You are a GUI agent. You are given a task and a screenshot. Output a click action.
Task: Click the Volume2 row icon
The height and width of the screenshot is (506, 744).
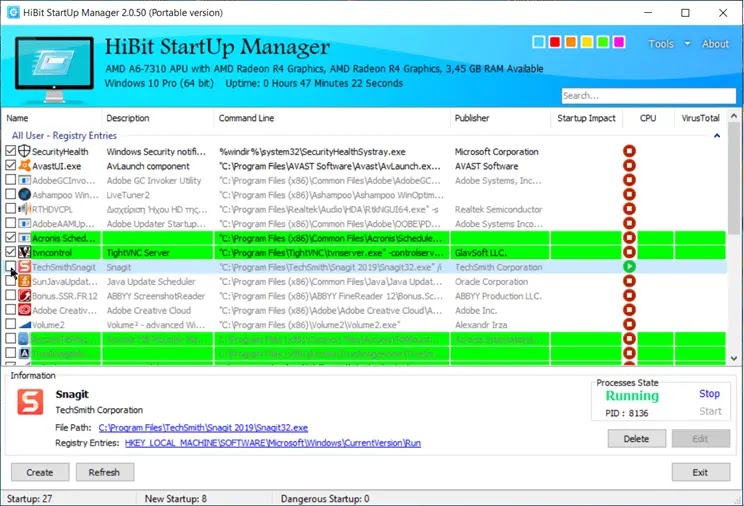(x=24, y=325)
